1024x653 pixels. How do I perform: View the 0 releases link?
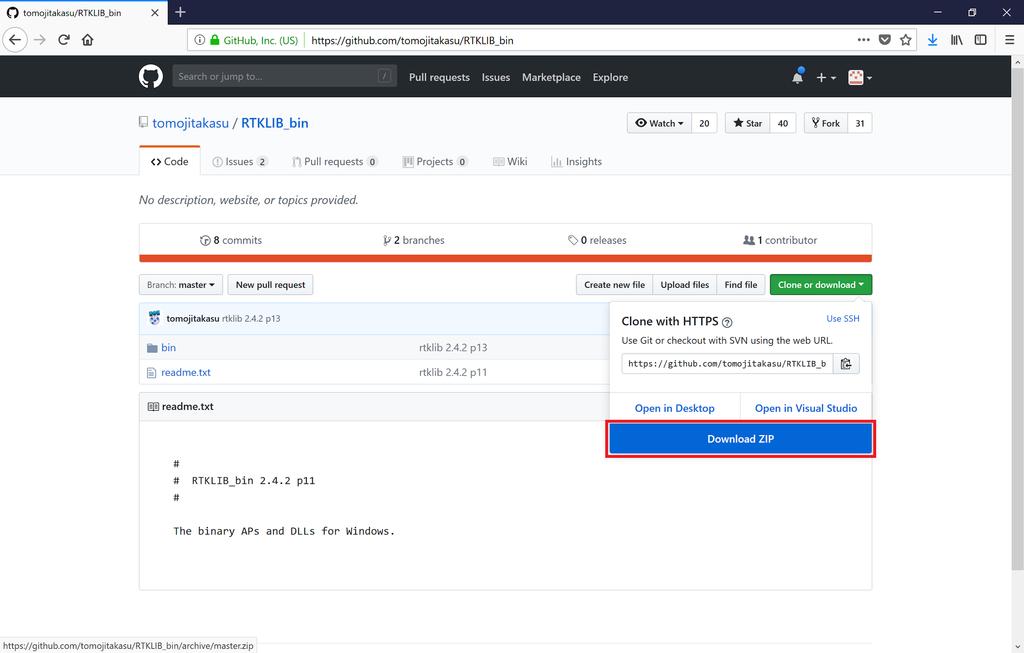[597, 240]
